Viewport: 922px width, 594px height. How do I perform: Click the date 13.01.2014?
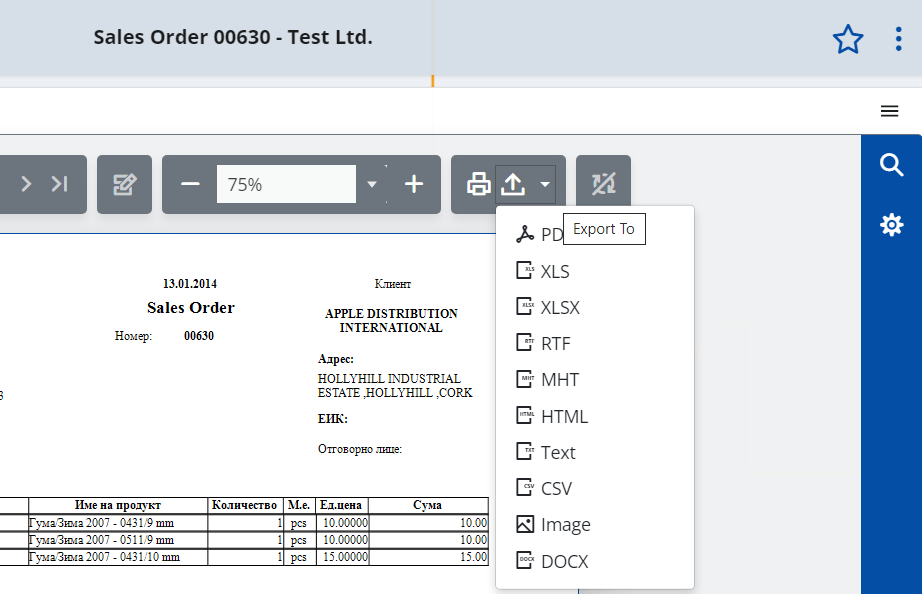190,284
